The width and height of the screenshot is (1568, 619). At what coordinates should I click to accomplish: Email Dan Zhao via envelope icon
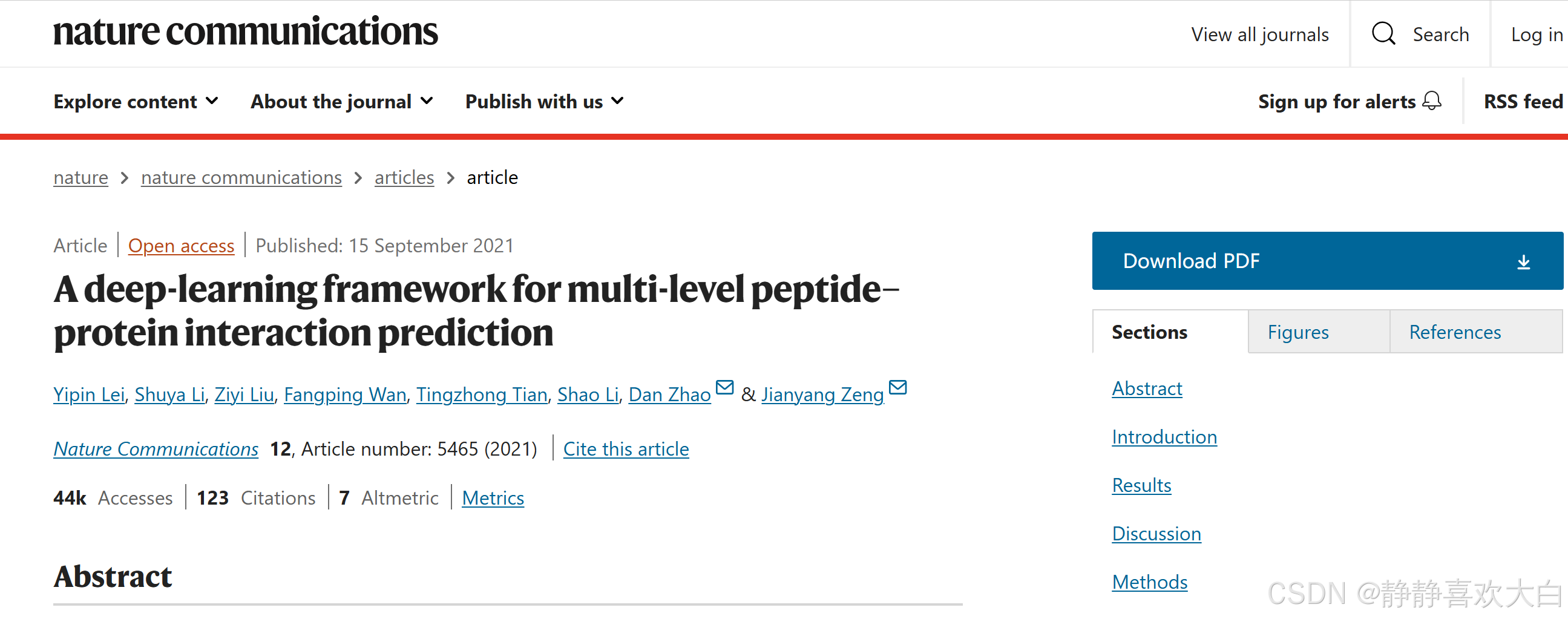(x=724, y=388)
